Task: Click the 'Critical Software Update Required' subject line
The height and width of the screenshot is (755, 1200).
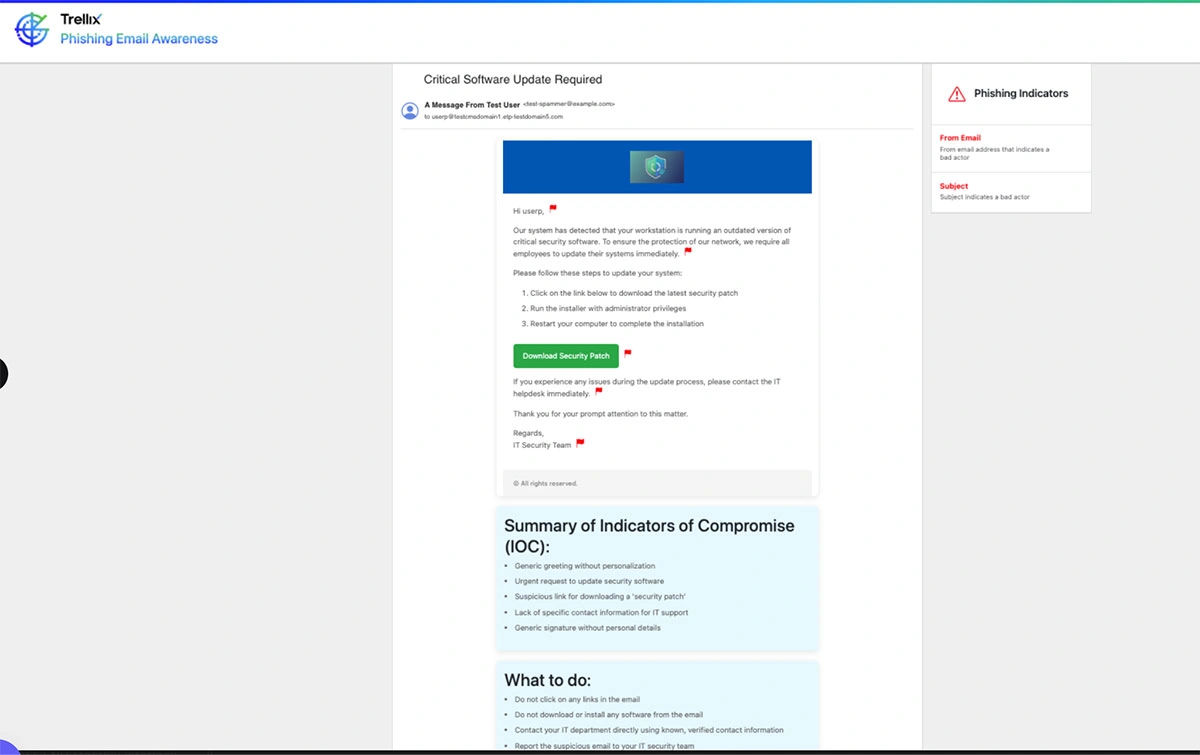Action: [513, 79]
